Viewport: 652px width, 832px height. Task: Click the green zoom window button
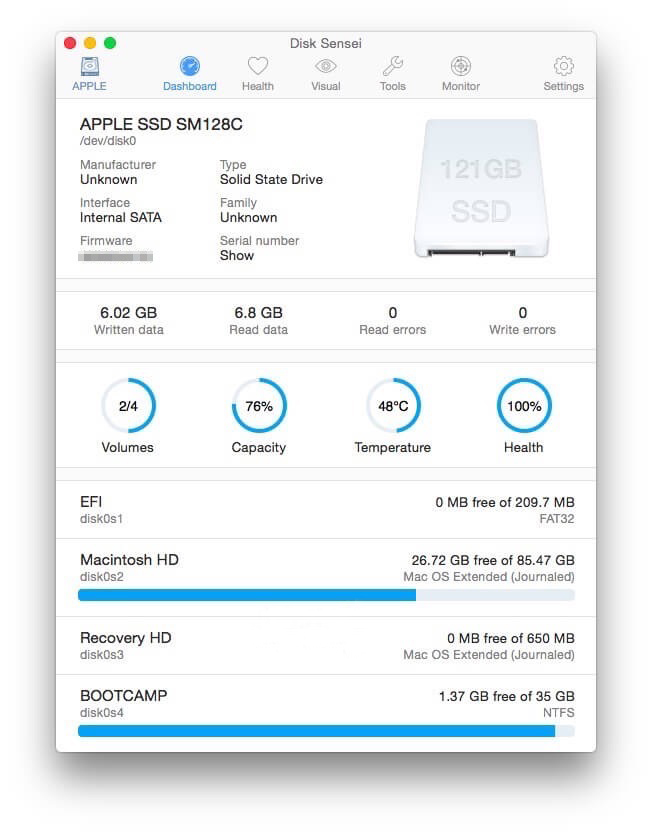pyautogui.click(x=110, y=43)
